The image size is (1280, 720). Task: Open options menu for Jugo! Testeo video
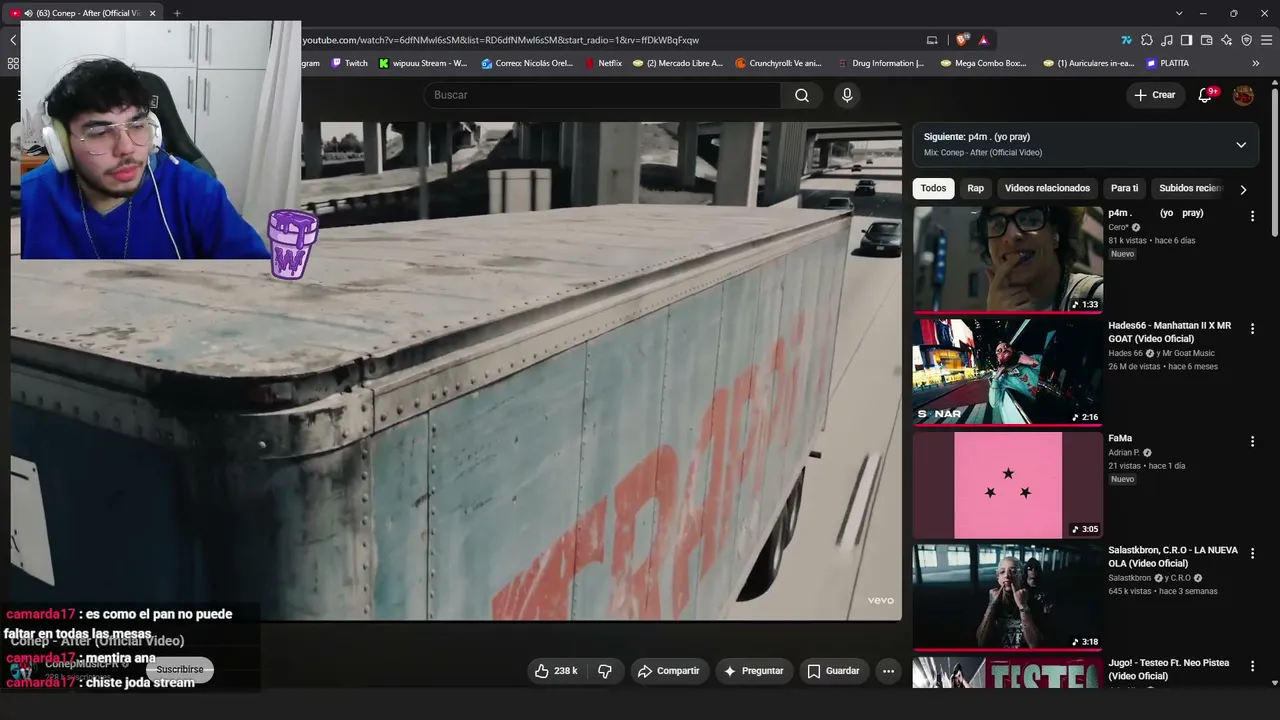[x=1252, y=666]
